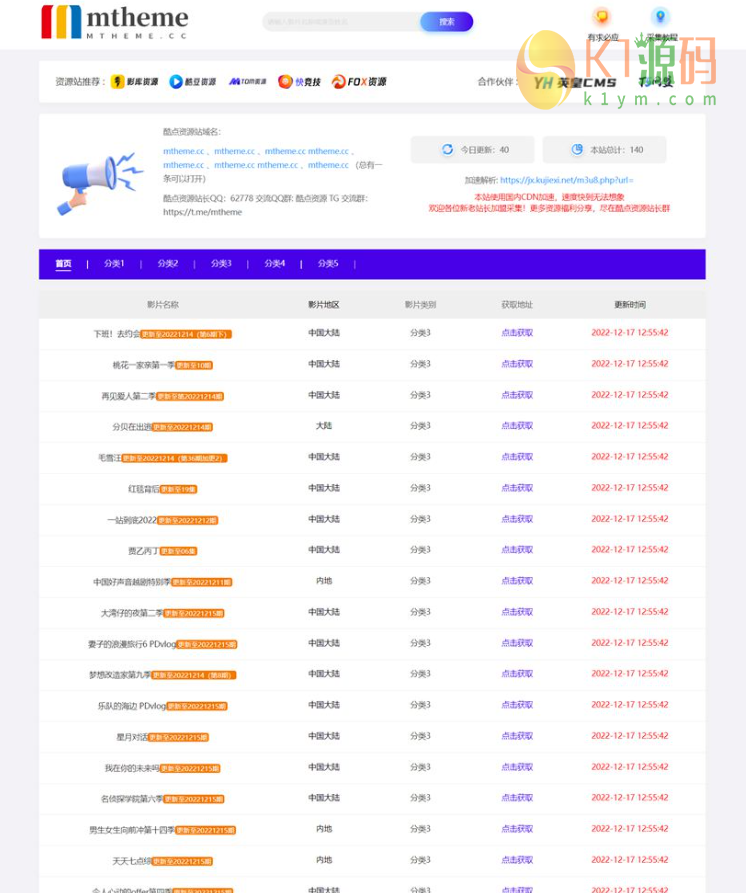The height and width of the screenshot is (893, 746).
Task: Switch to the 首页 tab
Action: click(63, 264)
